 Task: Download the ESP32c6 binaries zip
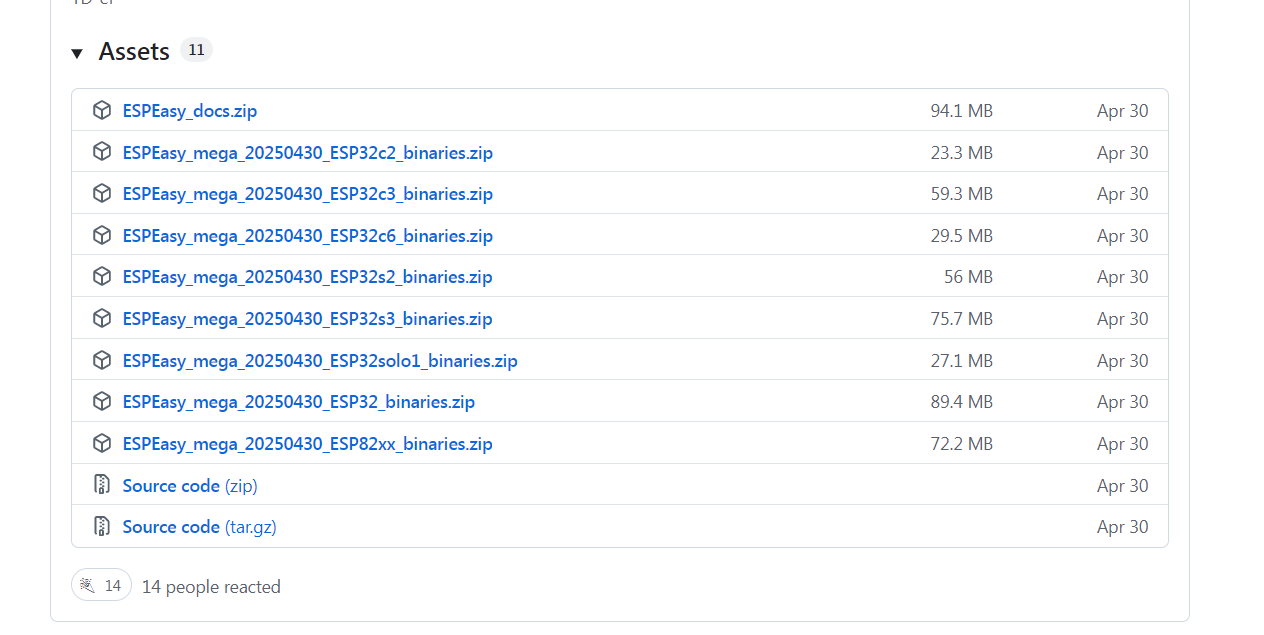(307, 236)
